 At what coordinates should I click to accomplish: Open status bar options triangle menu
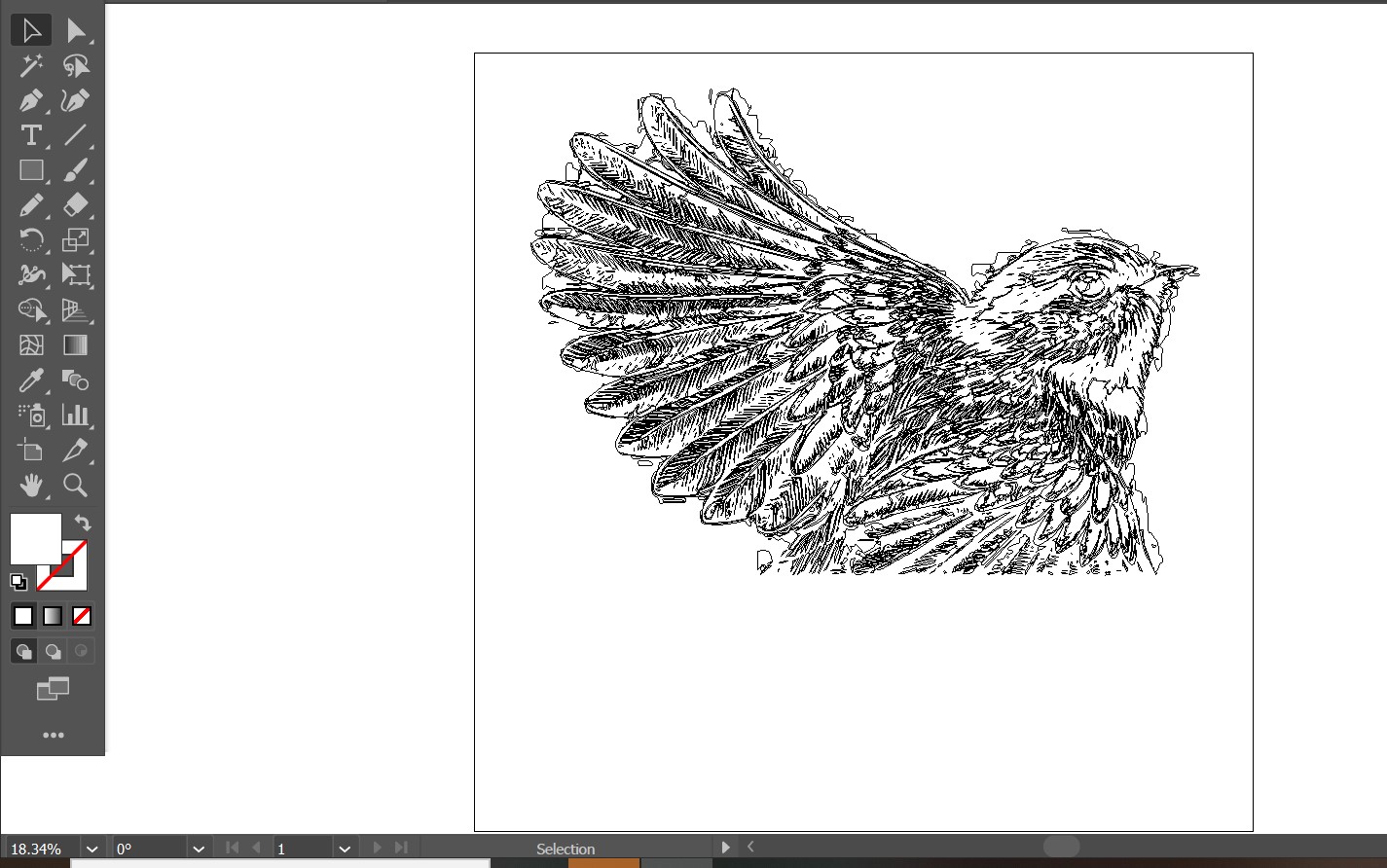725,848
